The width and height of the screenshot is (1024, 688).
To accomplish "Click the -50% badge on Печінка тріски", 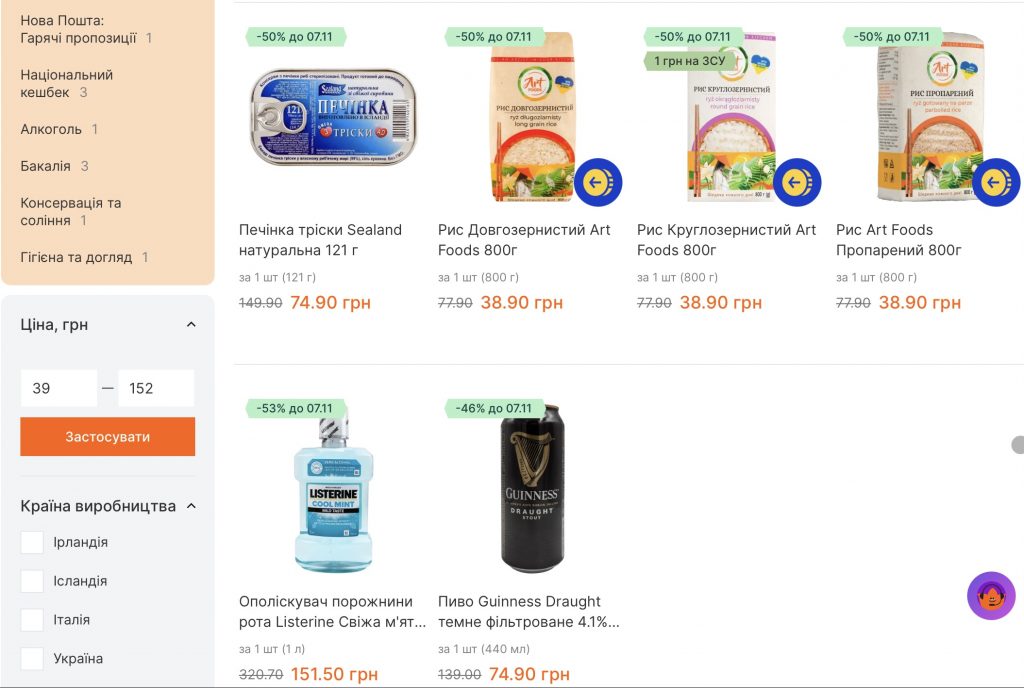I will click(295, 37).
